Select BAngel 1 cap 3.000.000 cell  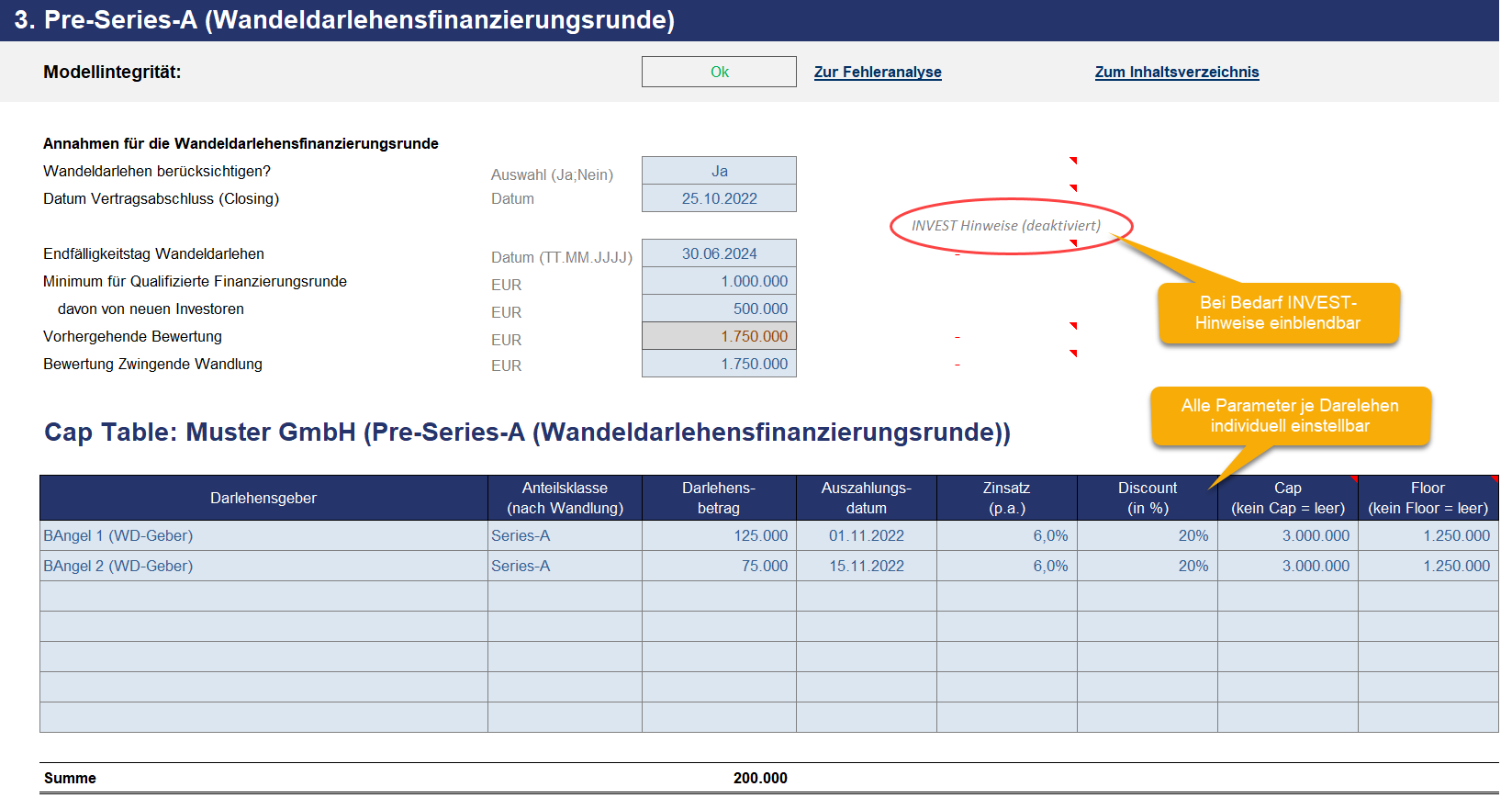pyautogui.click(x=1288, y=535)
